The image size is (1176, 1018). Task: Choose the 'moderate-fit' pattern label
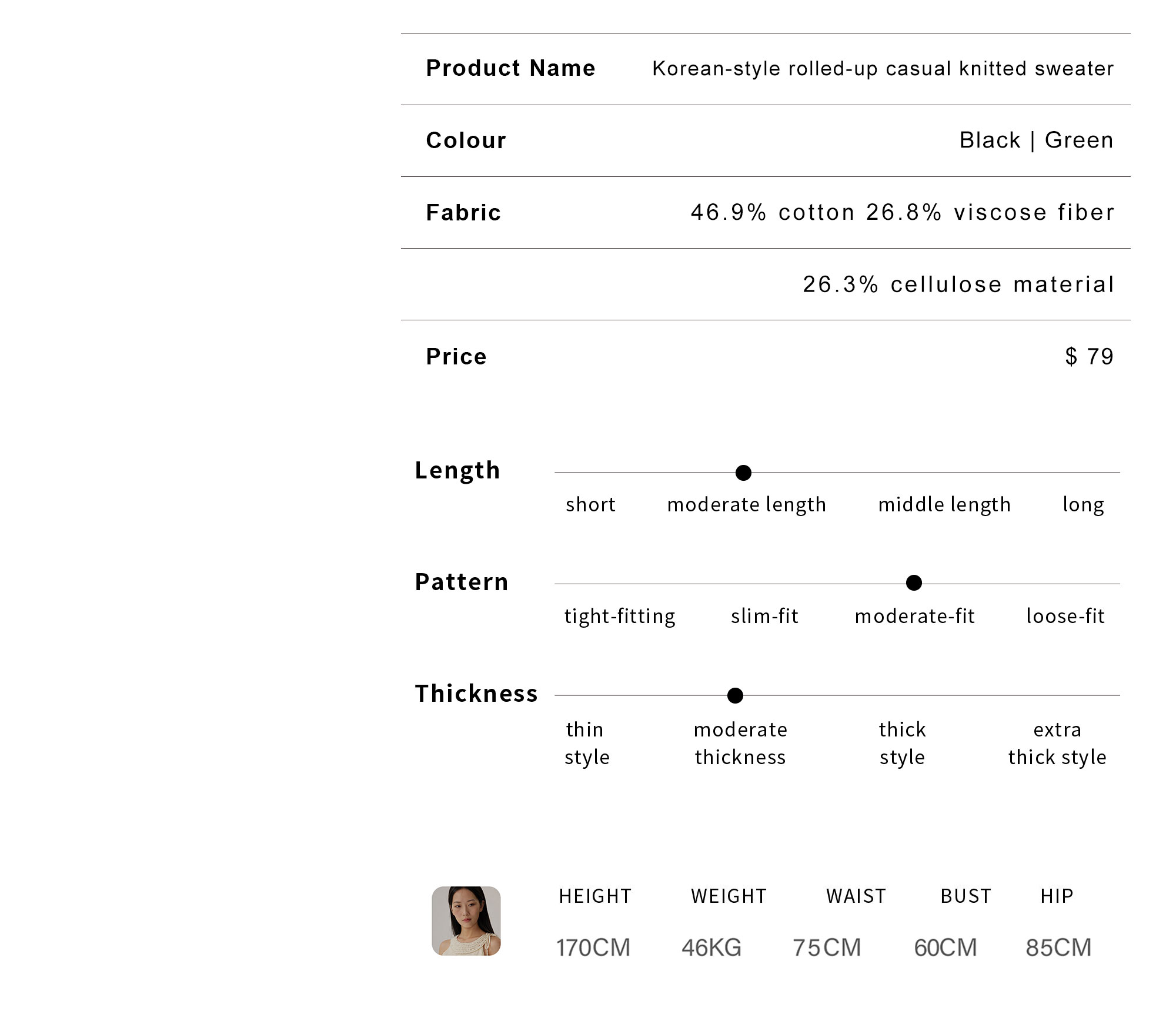[x=915, y=616]
